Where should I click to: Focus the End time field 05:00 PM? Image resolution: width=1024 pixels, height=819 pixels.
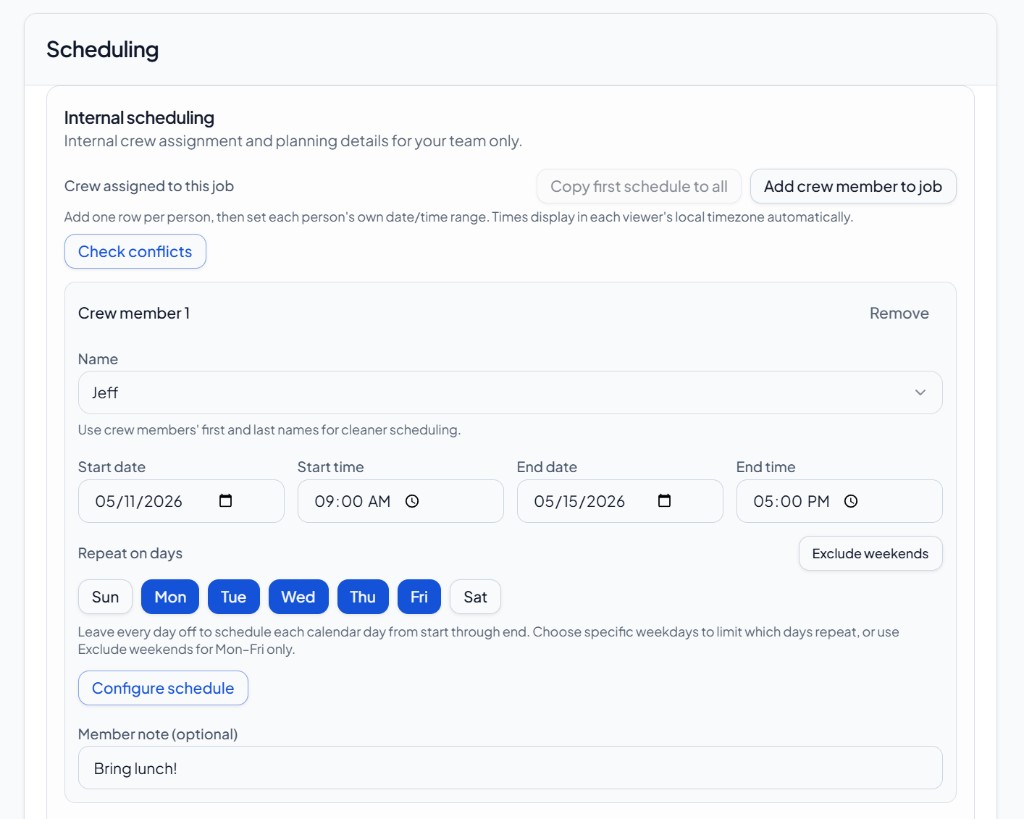click(839, 501)
